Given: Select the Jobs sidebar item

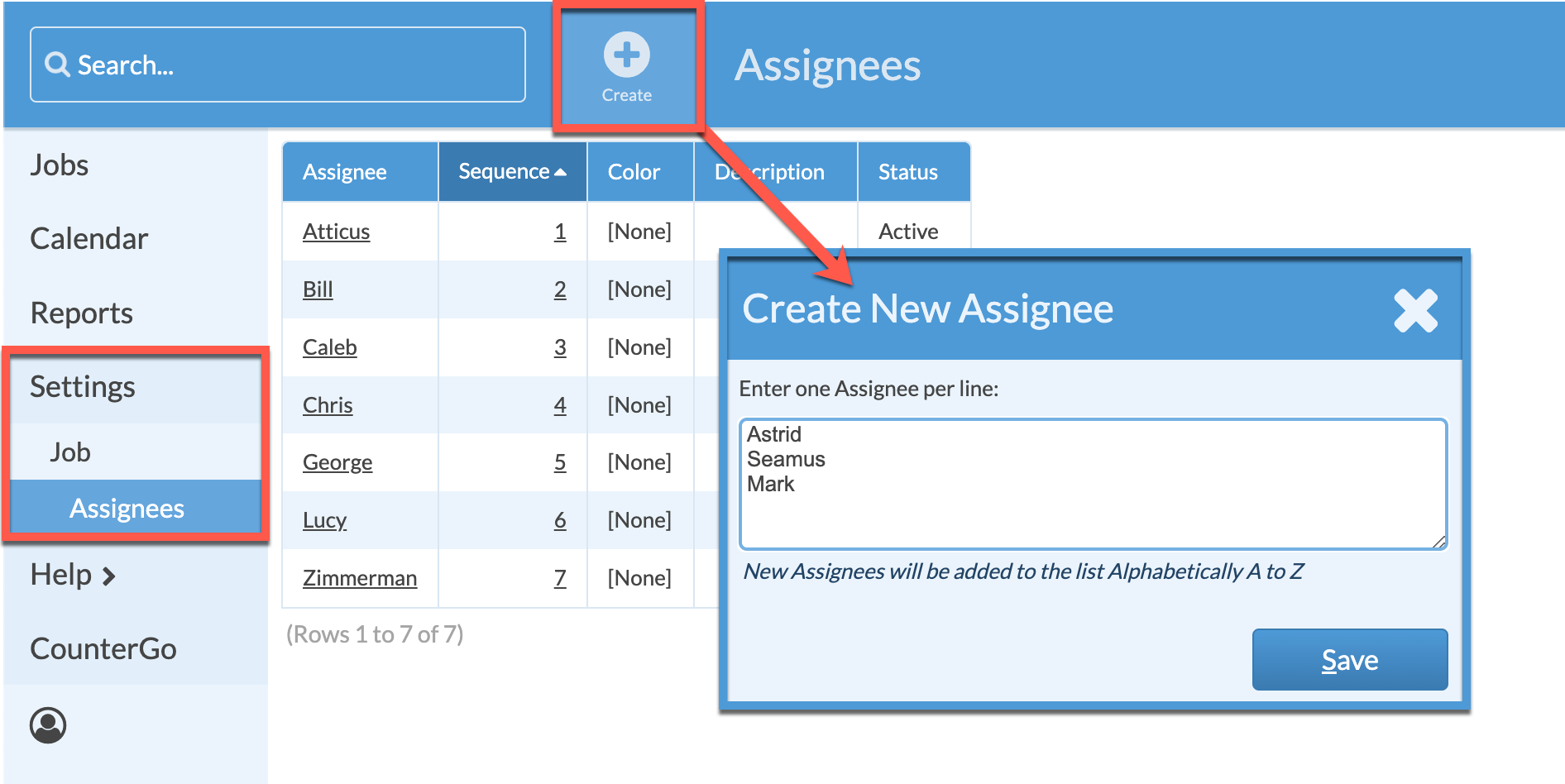Looking at the screenshot, I should click(58, 165).
